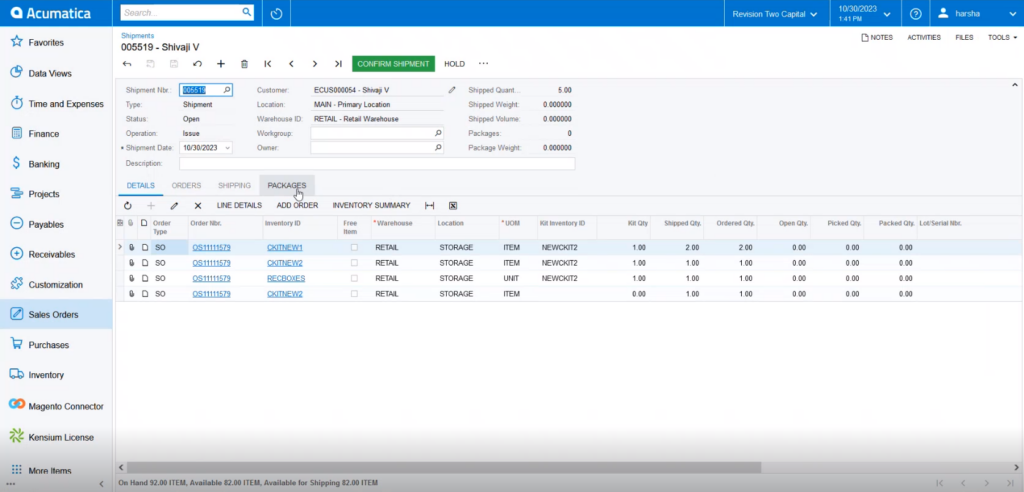Click the Fit to Screen columns icon
Screen dimensions: 1024x492
pos(429,205)
